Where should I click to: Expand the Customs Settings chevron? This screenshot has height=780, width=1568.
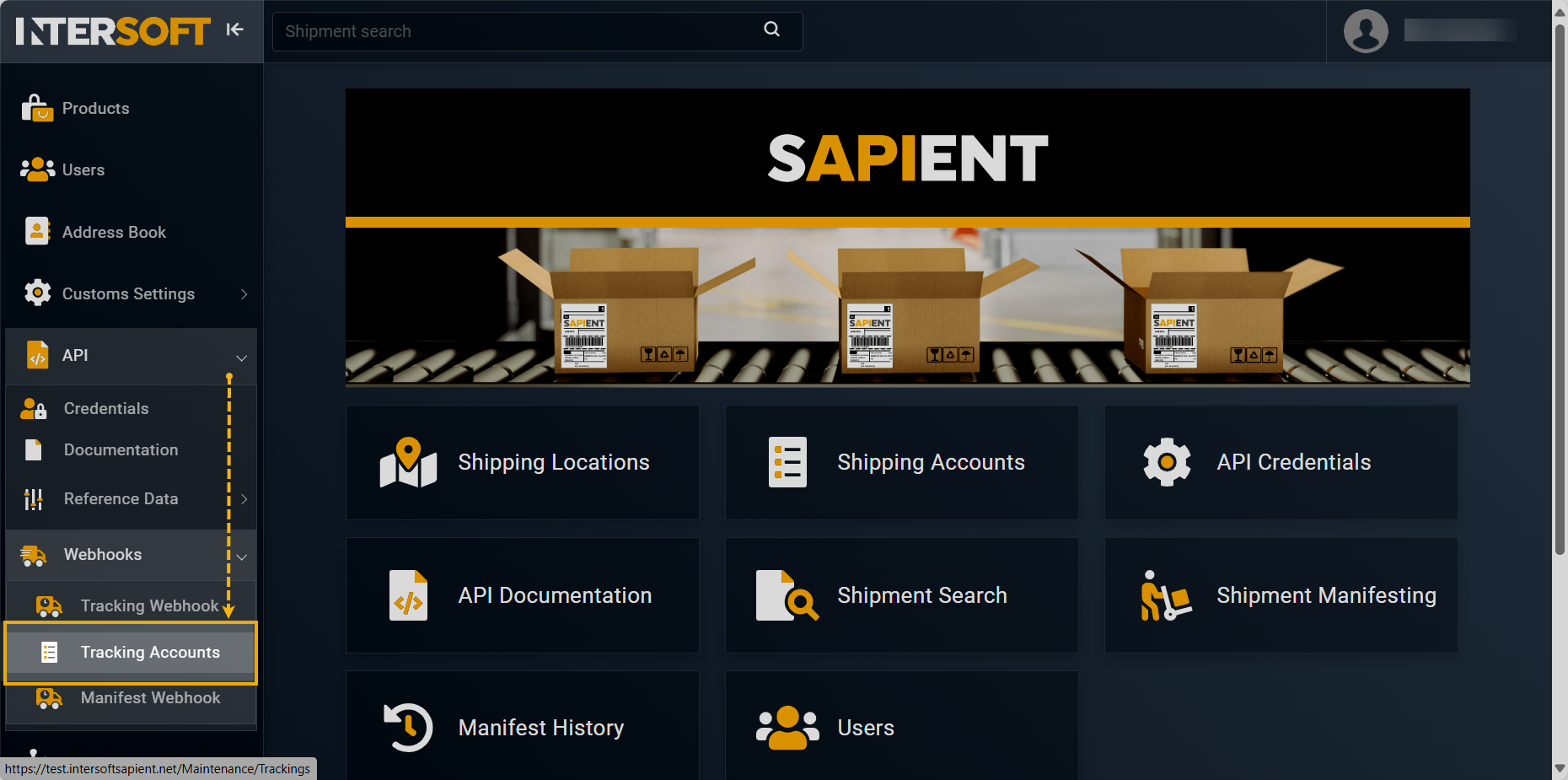244,293
